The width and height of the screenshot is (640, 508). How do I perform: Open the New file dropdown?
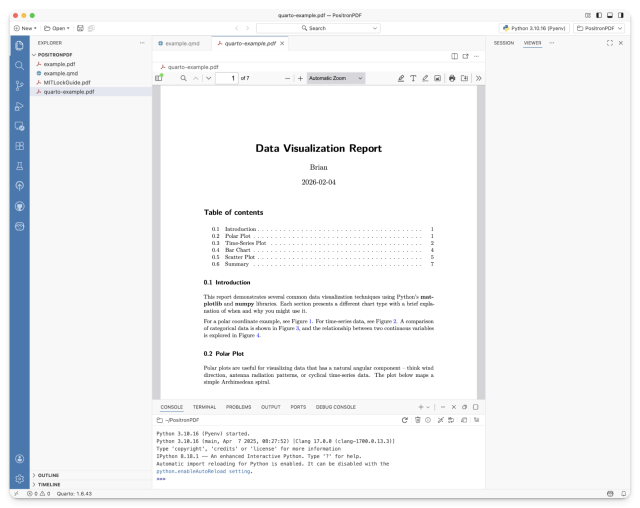[x=25, y=28]
